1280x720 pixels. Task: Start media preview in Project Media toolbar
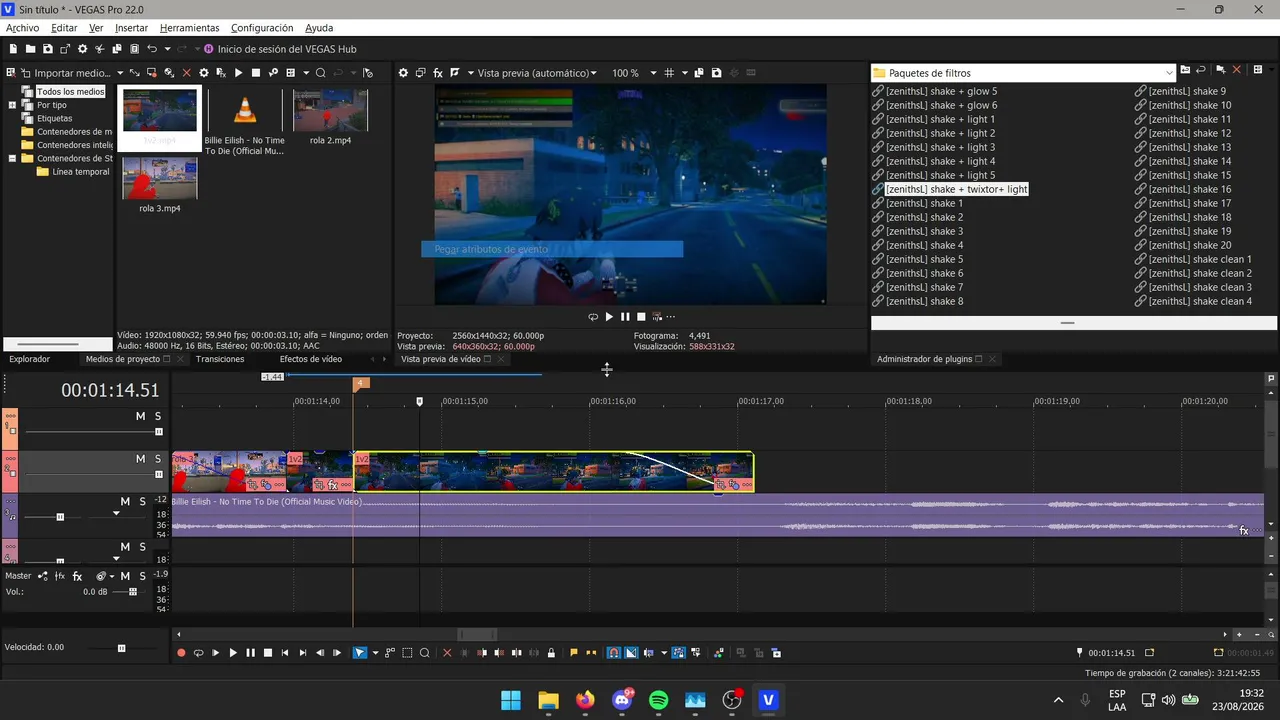coord(238,73)
